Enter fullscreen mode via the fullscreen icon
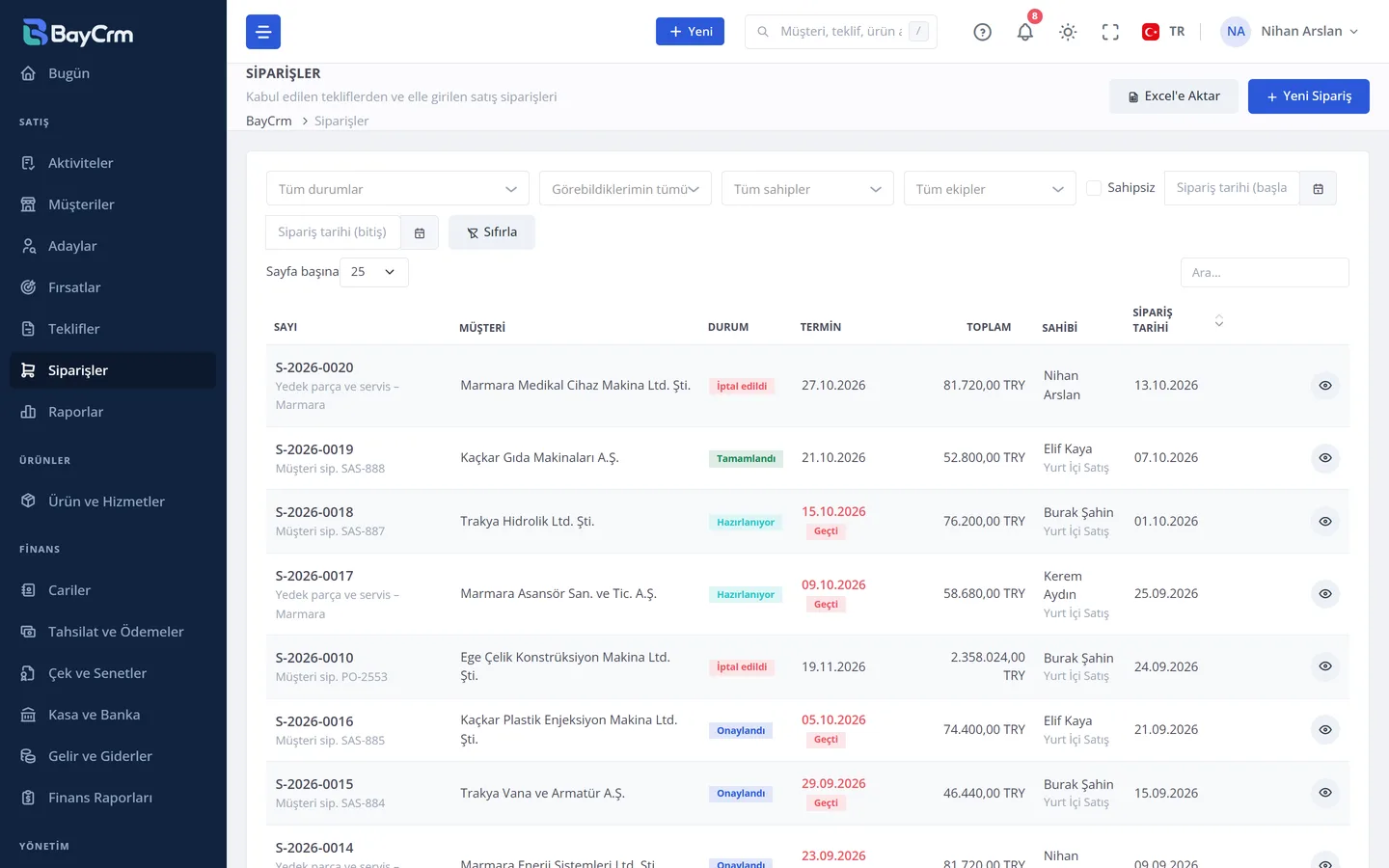The image size is (1389, 868). pyautogui.click(x=1109, y=32)
